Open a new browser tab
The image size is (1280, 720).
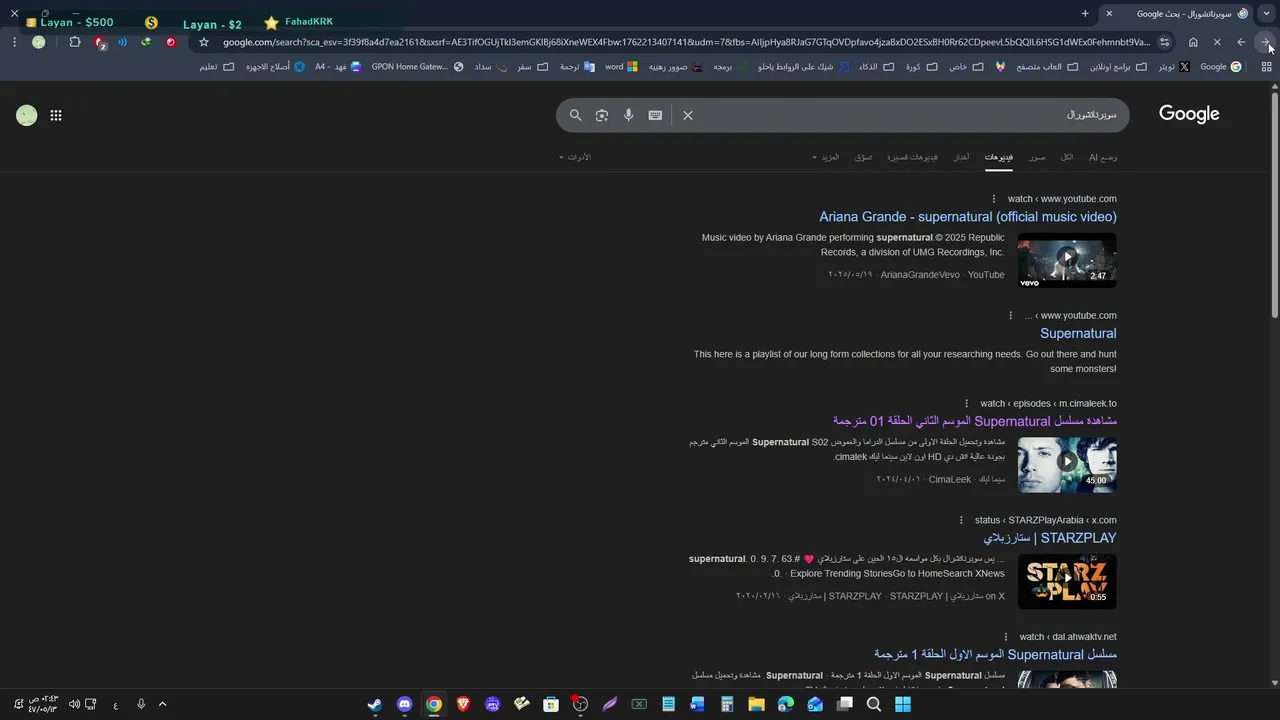[1085, 13]
